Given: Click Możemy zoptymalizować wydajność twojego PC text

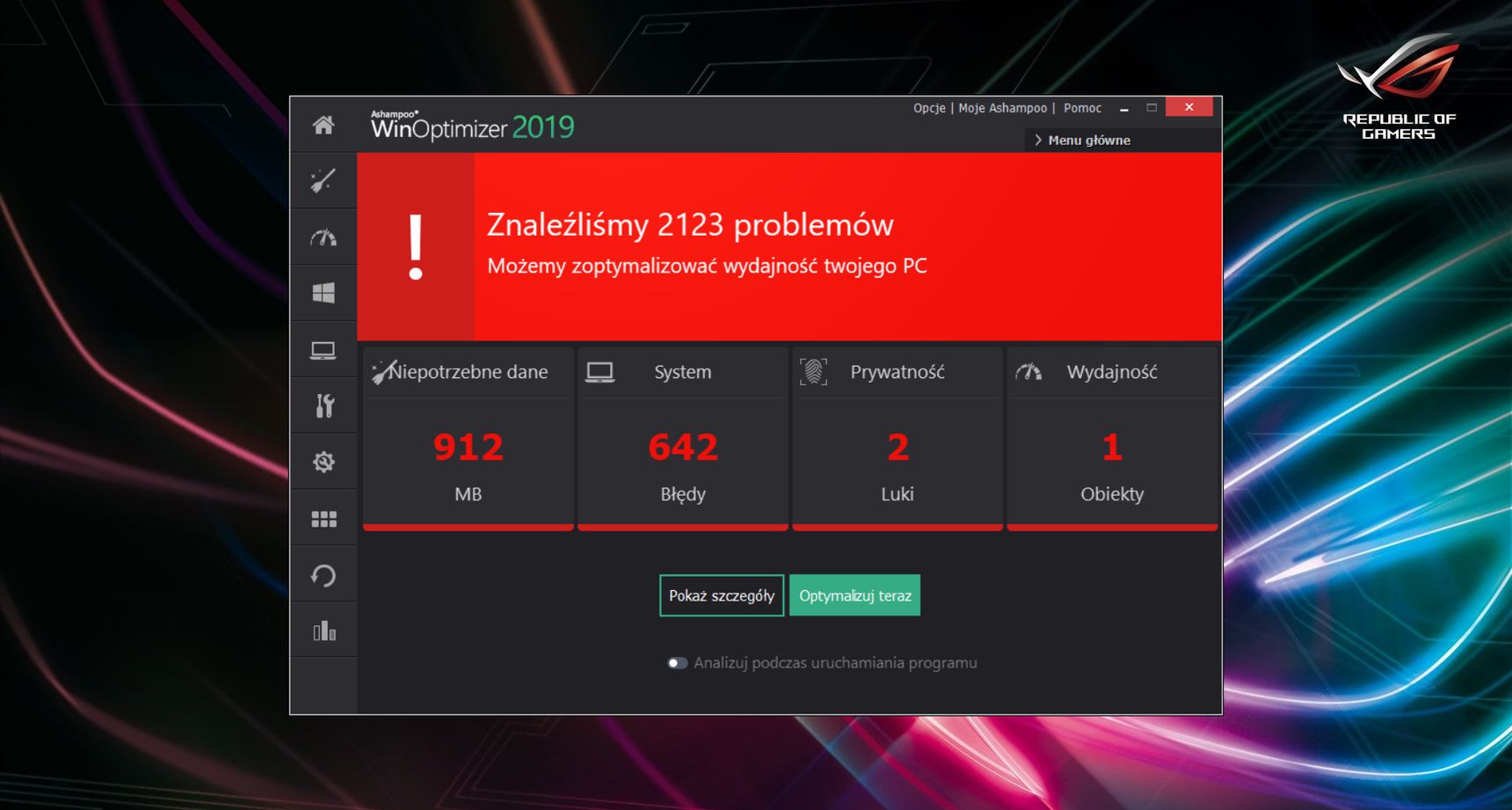Looking at the screenshot, I should tap(707, 266).
